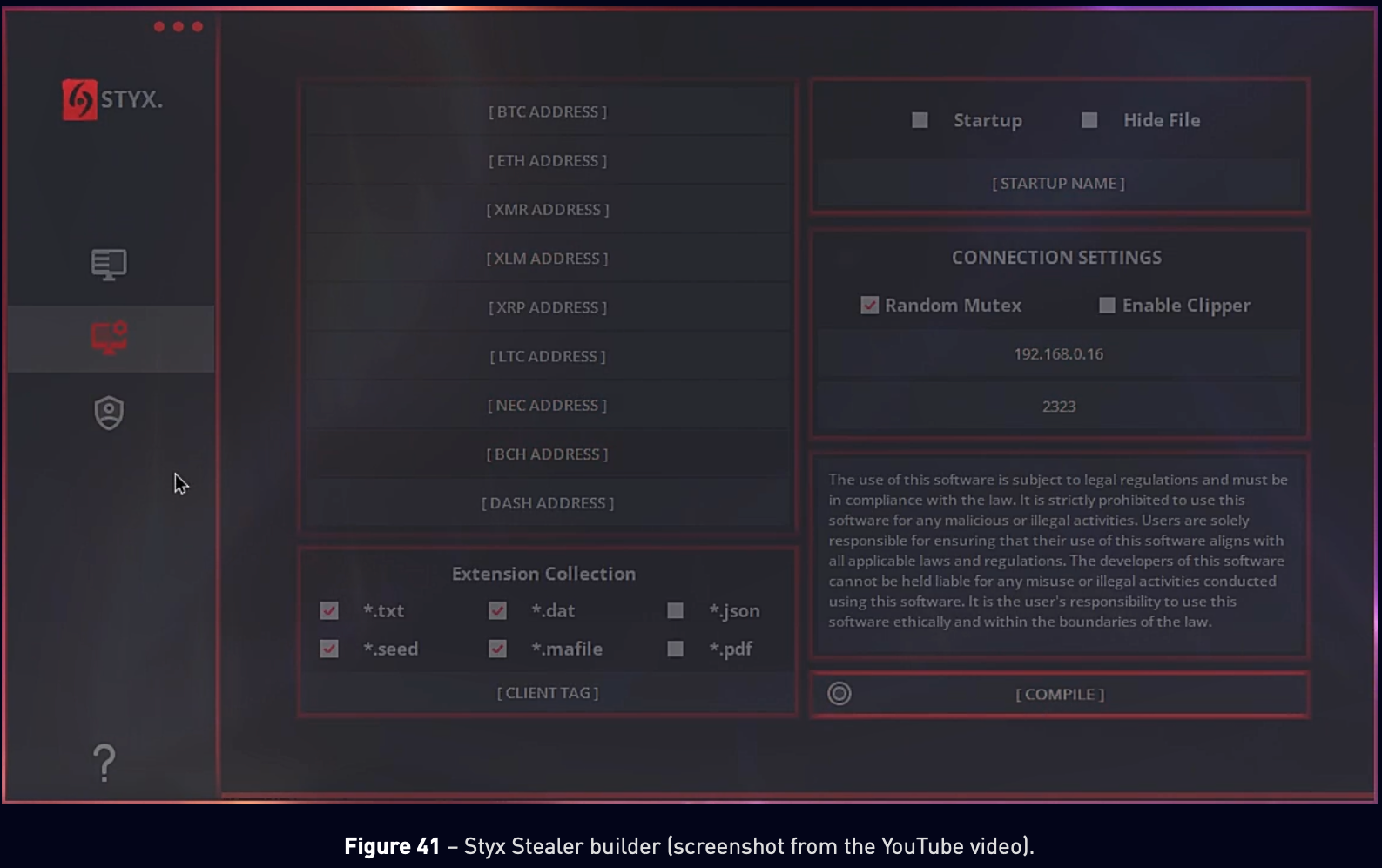Click the circular icon beside Compile
The height and width of the screenshot is (868, 1382).
pos(839,693)
